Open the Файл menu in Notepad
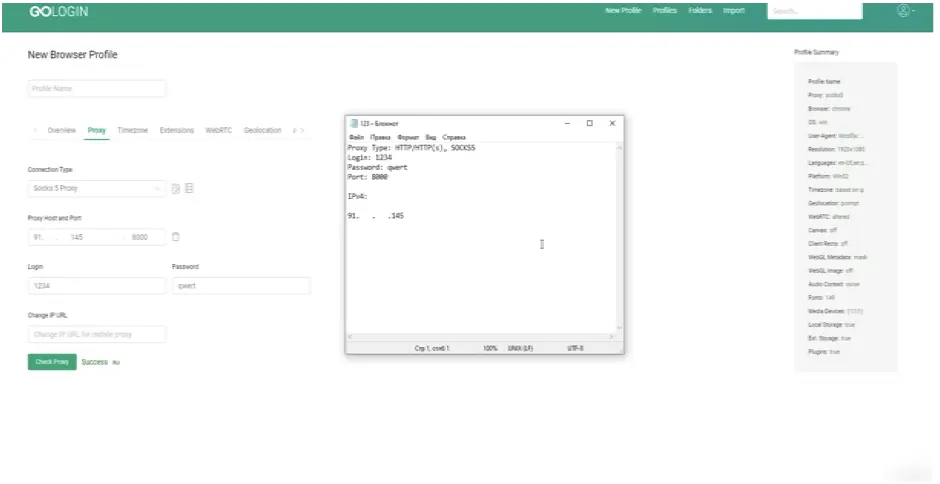 click(x=356, y=136)
